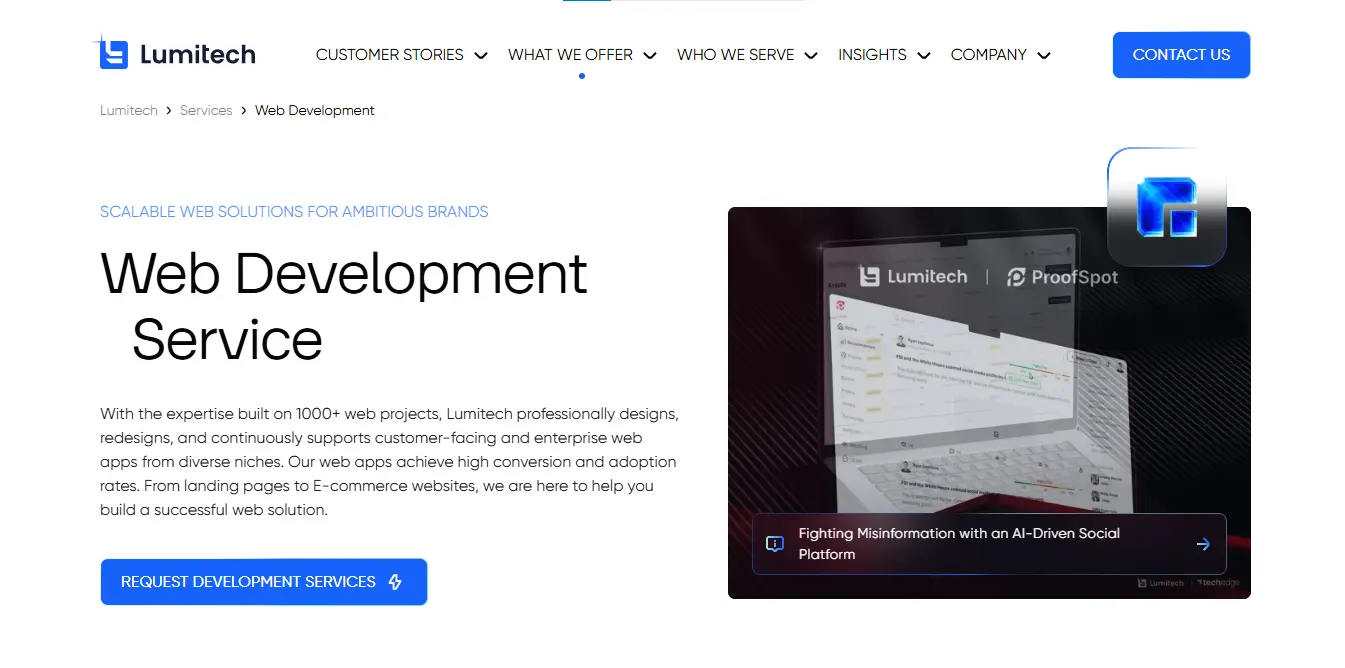
Task: Open Fighting Misinformation case study title
Action: 958,544
